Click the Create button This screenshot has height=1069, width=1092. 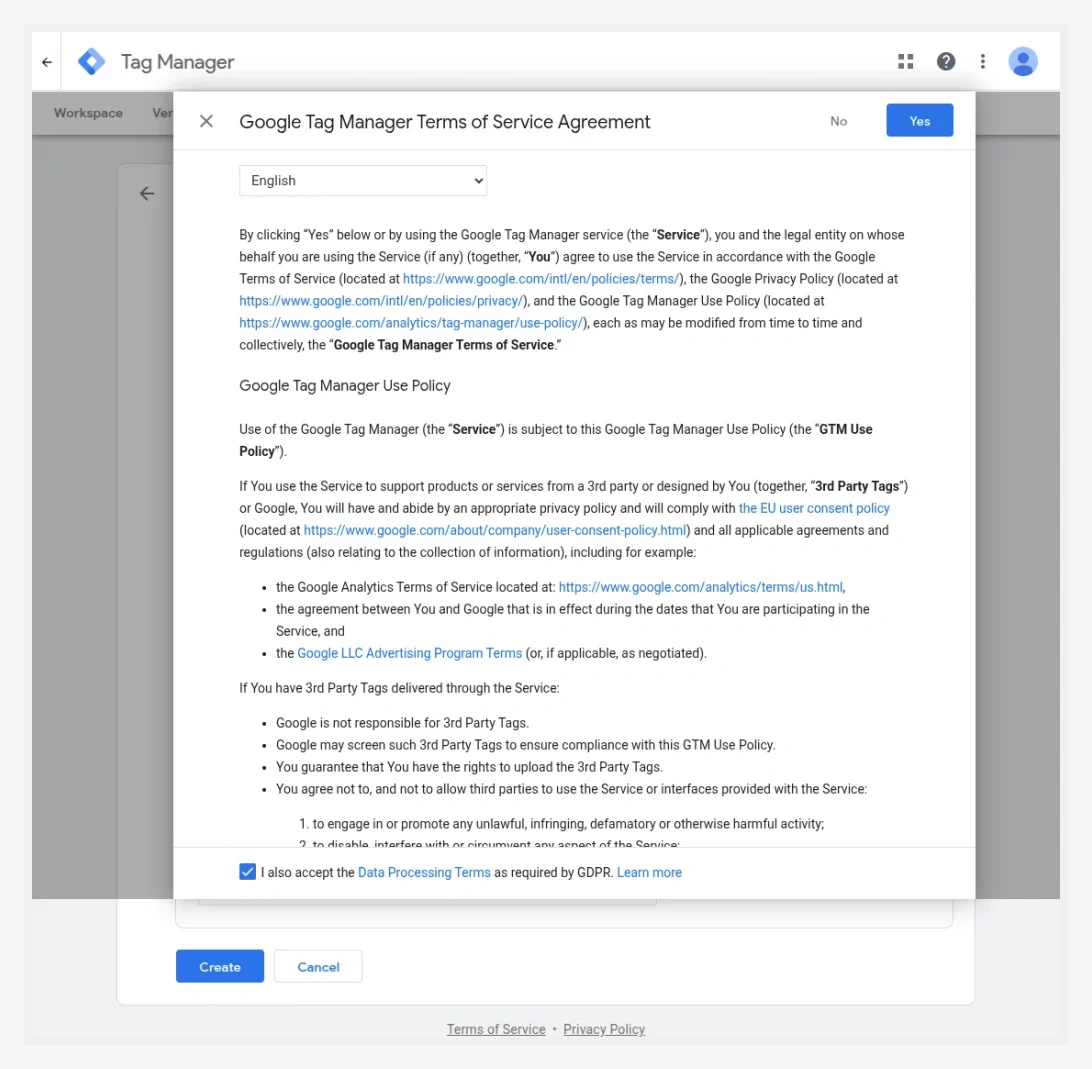(x=220, y=967)
